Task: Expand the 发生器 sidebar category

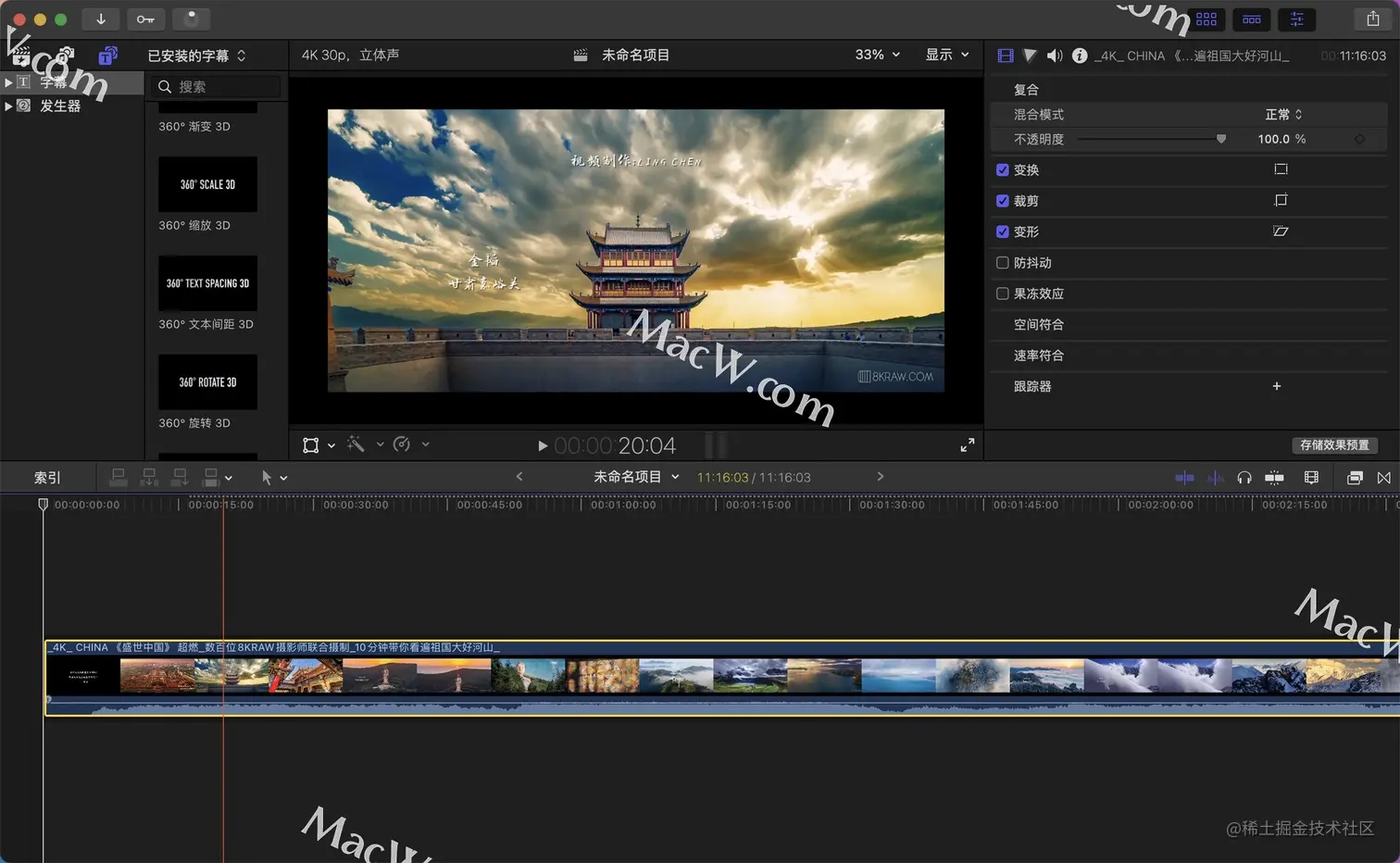Action: [x=8, y=106]
